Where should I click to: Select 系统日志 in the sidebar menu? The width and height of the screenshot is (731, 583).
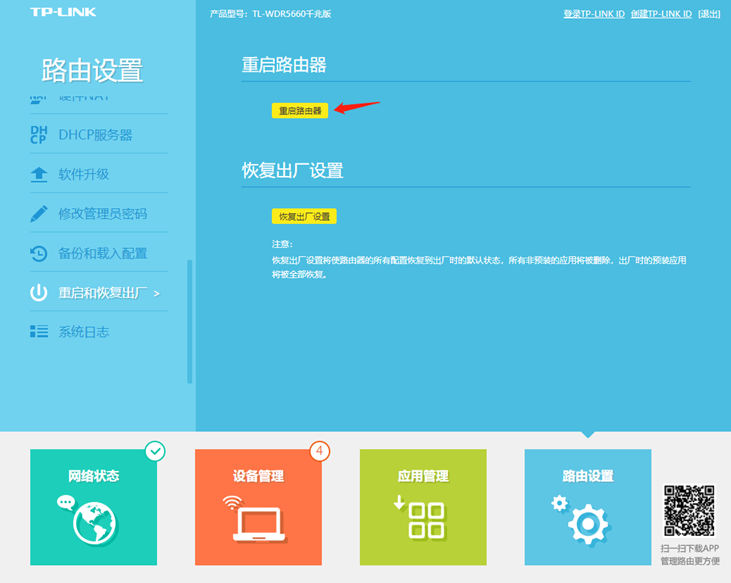[83, 331]
